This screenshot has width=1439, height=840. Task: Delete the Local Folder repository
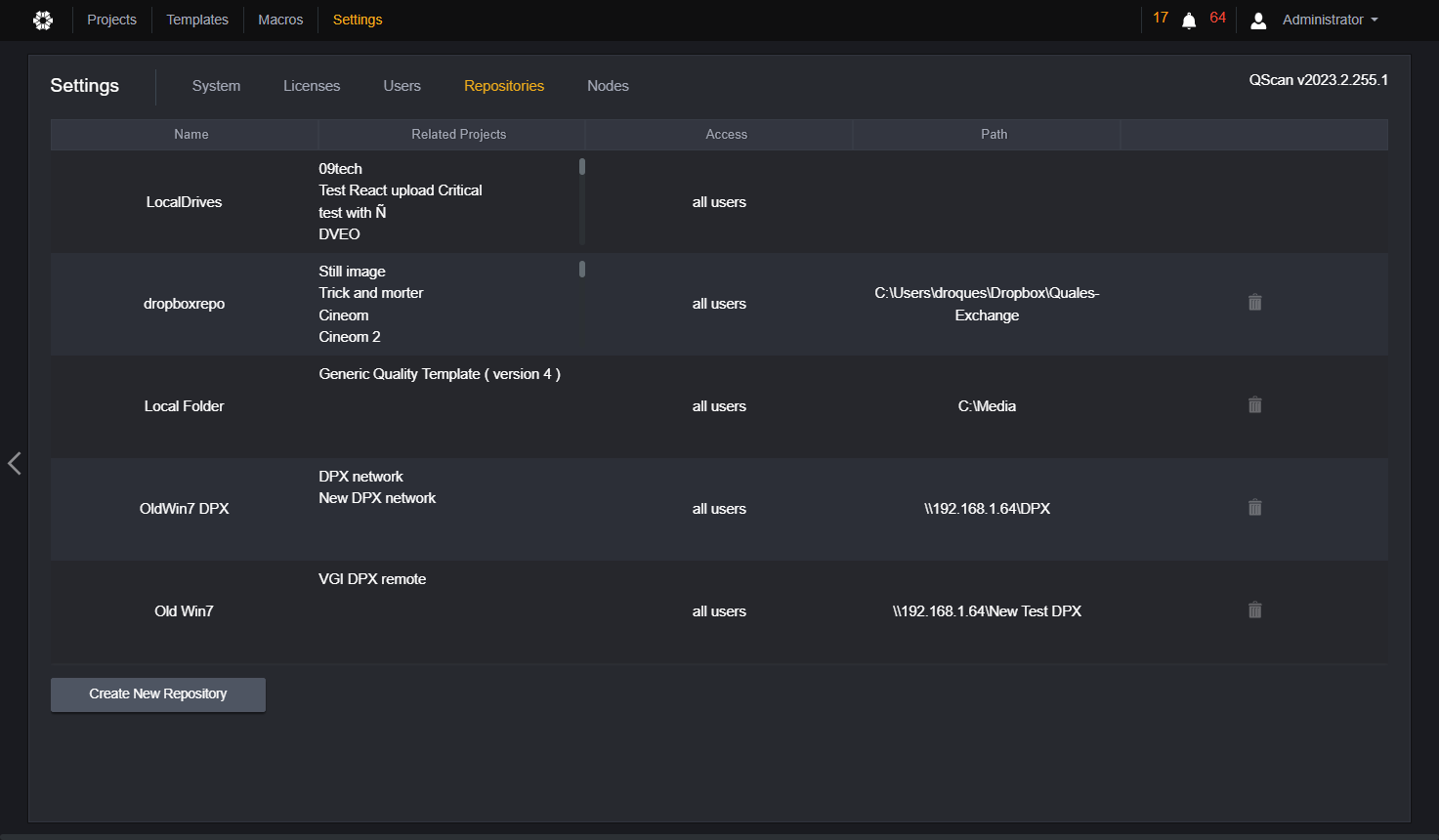click(x=1255, y=405)
